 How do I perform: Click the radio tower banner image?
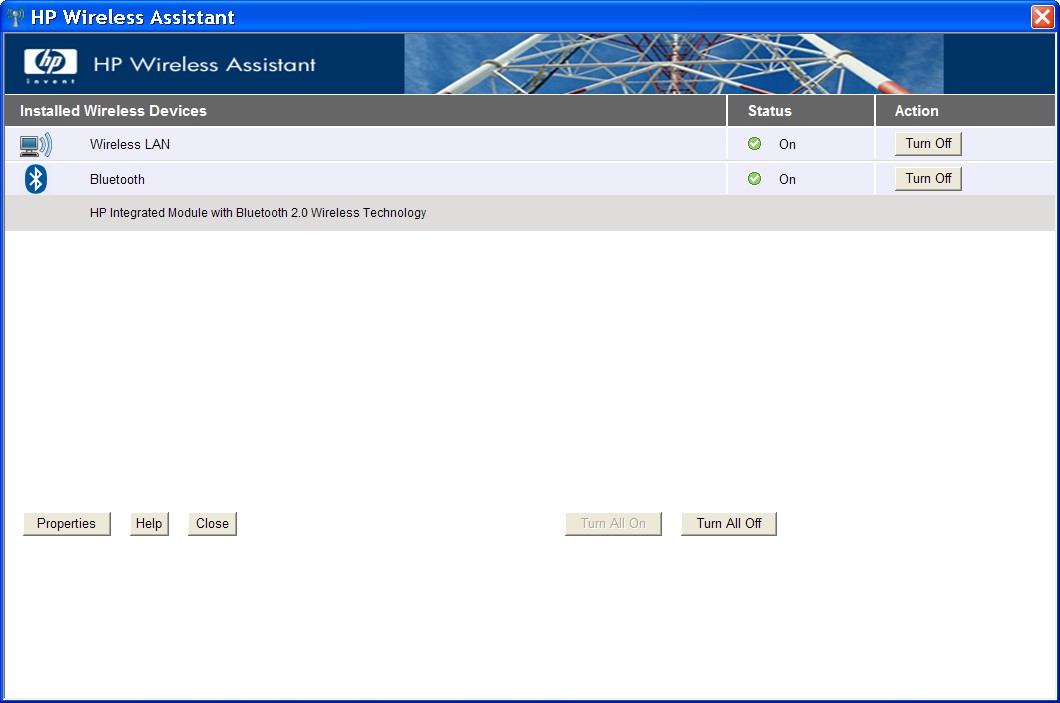(673, 64)
